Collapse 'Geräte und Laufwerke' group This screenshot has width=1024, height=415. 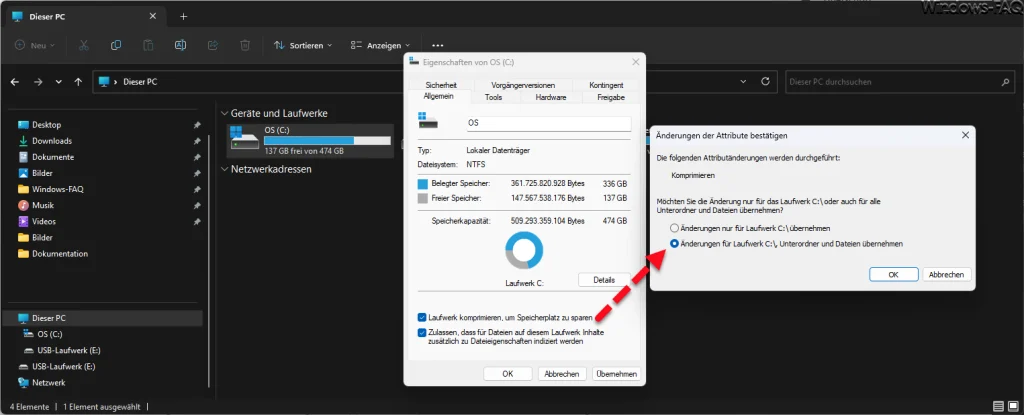pos(225,114)
